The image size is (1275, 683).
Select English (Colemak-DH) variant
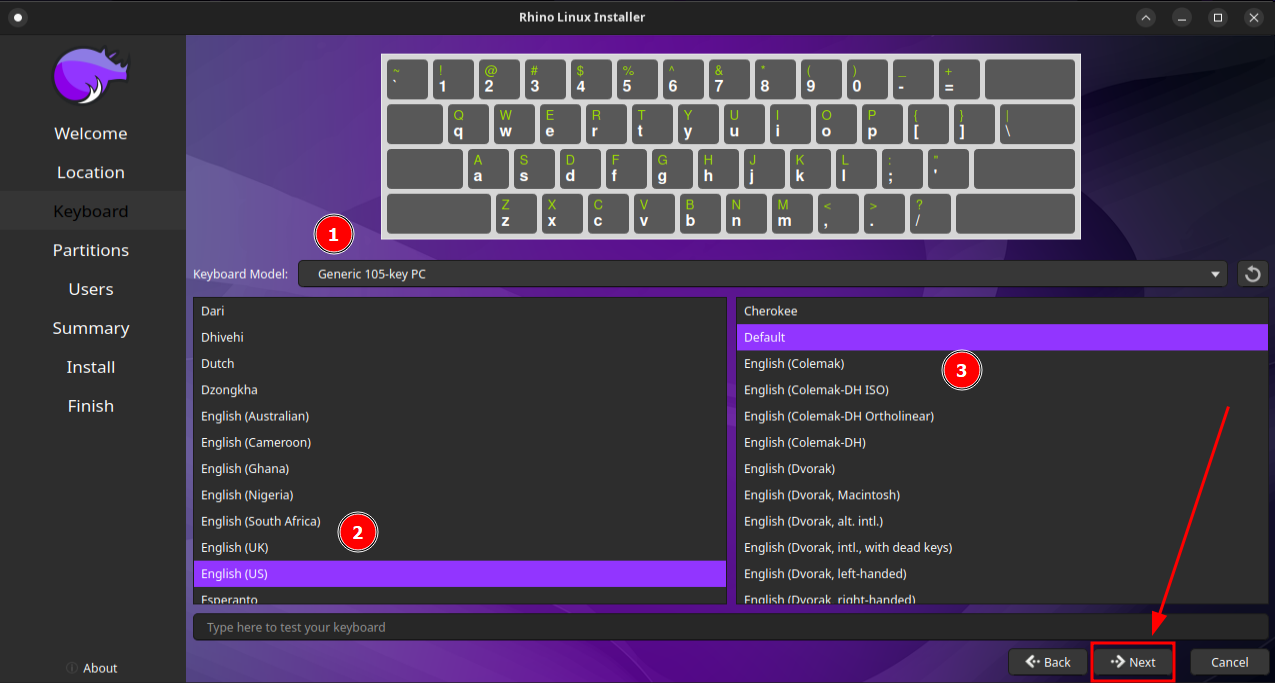click(x=1002, y=442)
